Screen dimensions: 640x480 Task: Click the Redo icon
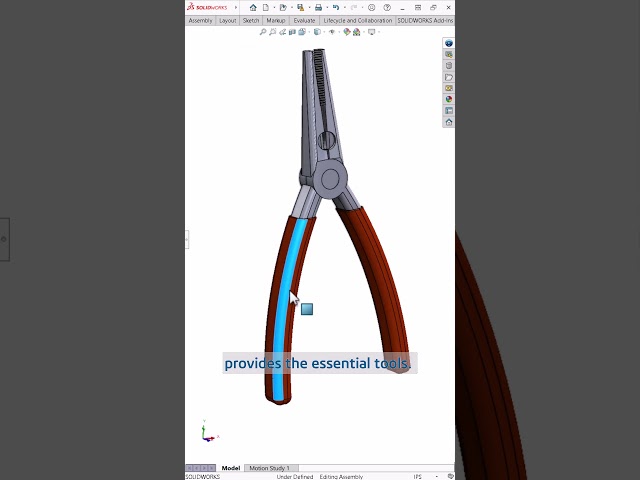click(354, 7)
